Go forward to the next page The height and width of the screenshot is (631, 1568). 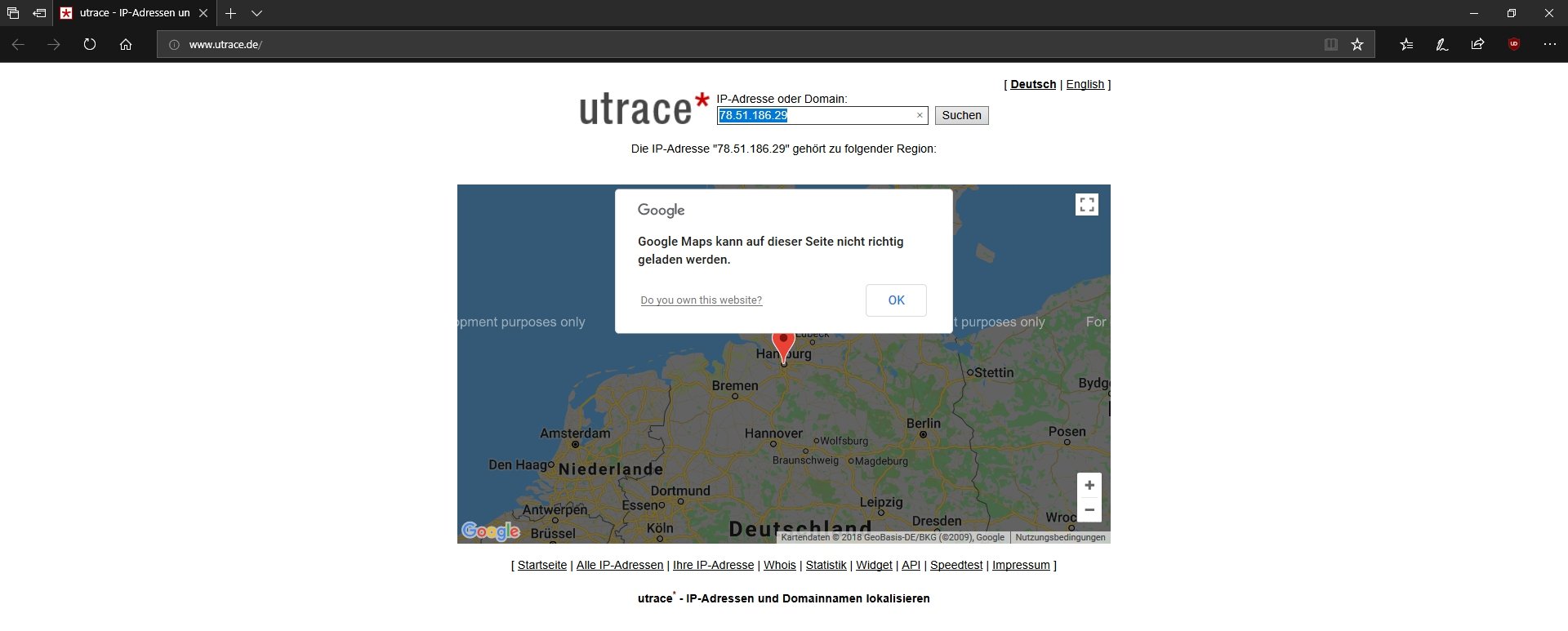point(54,45)
